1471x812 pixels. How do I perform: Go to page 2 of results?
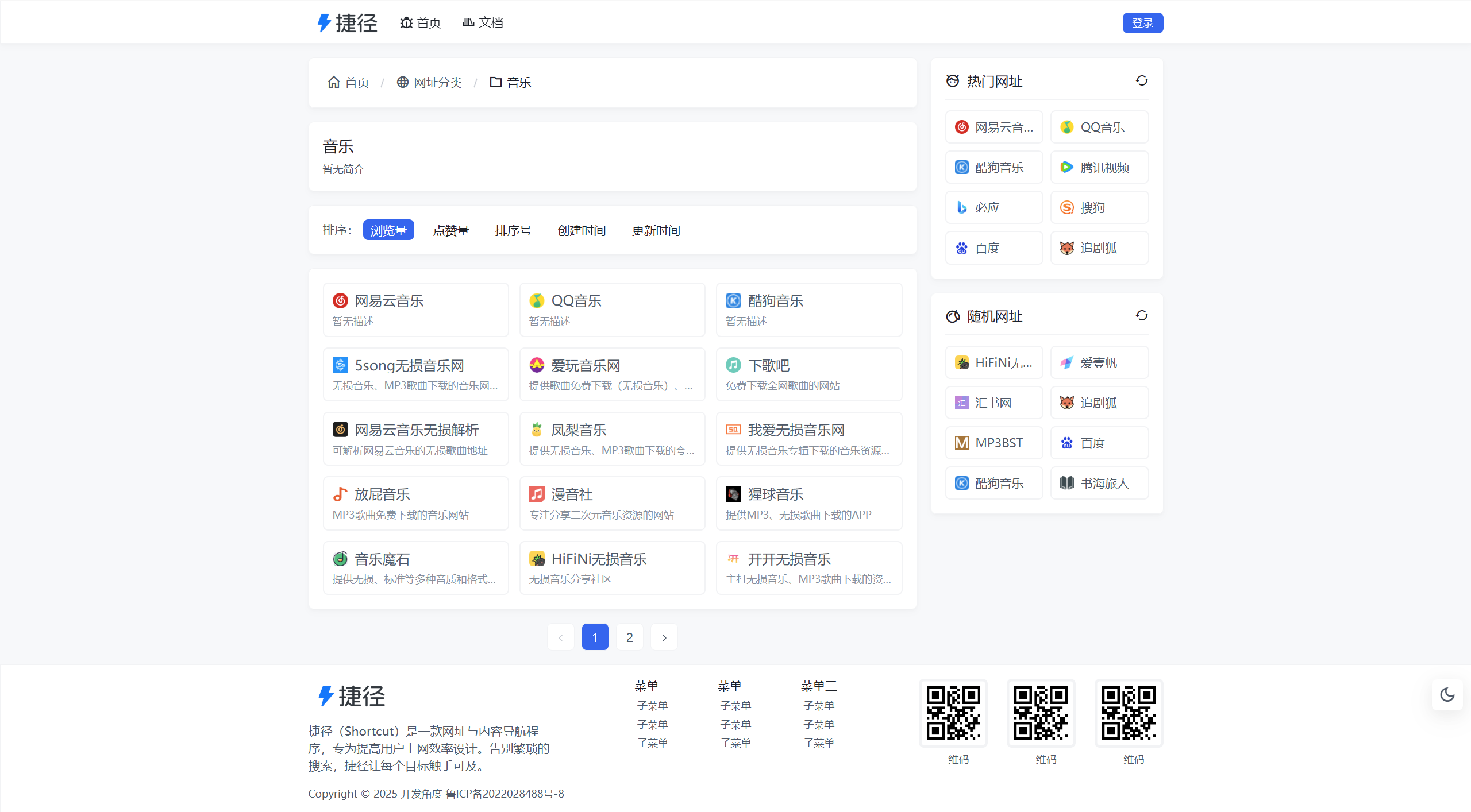[x=630, y=637]
